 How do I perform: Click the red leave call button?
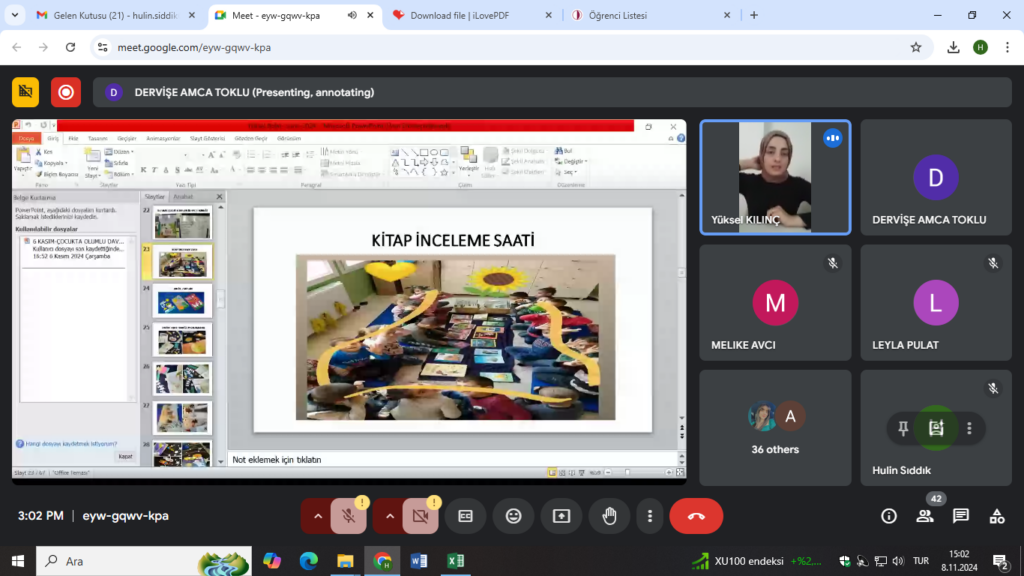[x=696, y=516]
